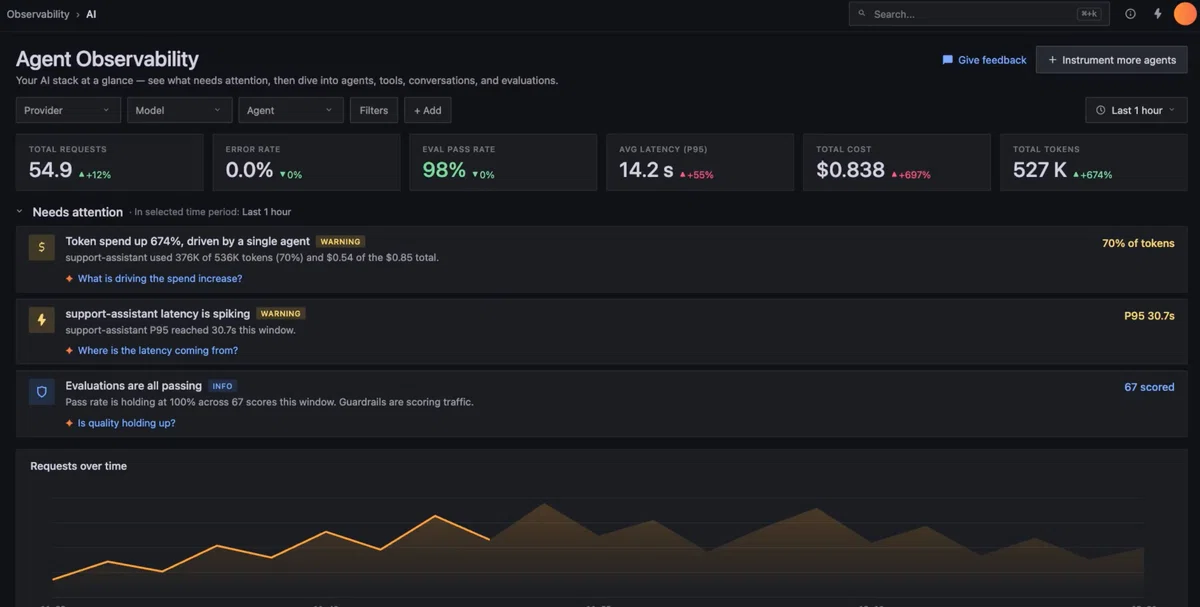Image resolution: width=1200 pixels, height=607 pixels.
Task: Open the Error Rate 0.0% metric card
Action: 306,162
